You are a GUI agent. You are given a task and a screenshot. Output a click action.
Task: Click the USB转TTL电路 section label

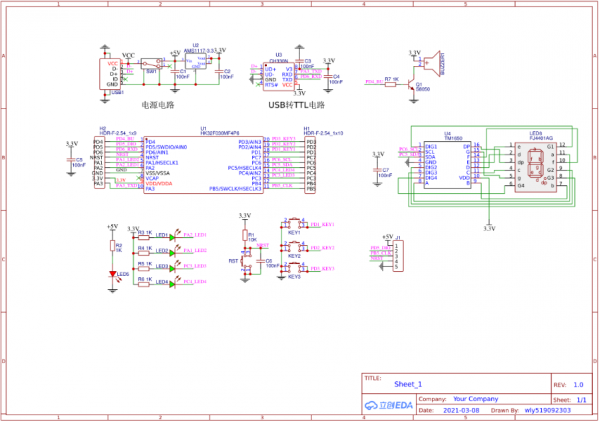click(x=296, y=104)
